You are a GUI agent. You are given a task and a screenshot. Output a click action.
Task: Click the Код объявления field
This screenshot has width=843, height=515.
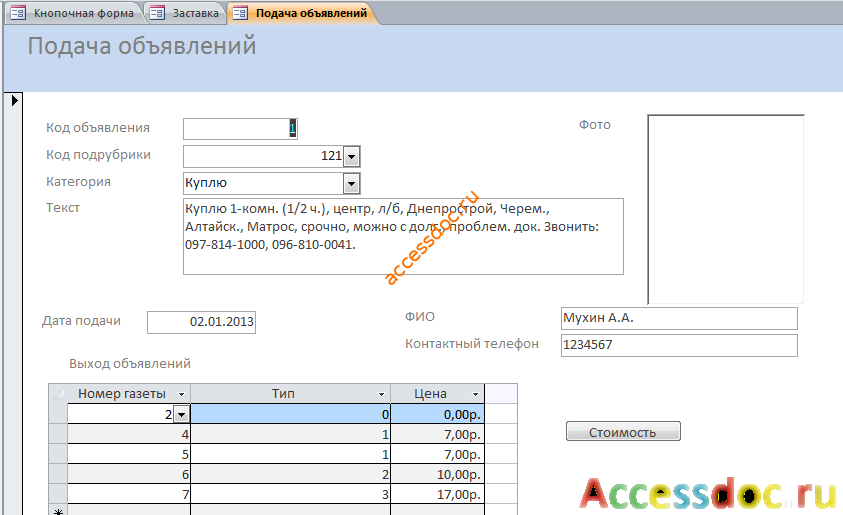(x=240, y=128)
